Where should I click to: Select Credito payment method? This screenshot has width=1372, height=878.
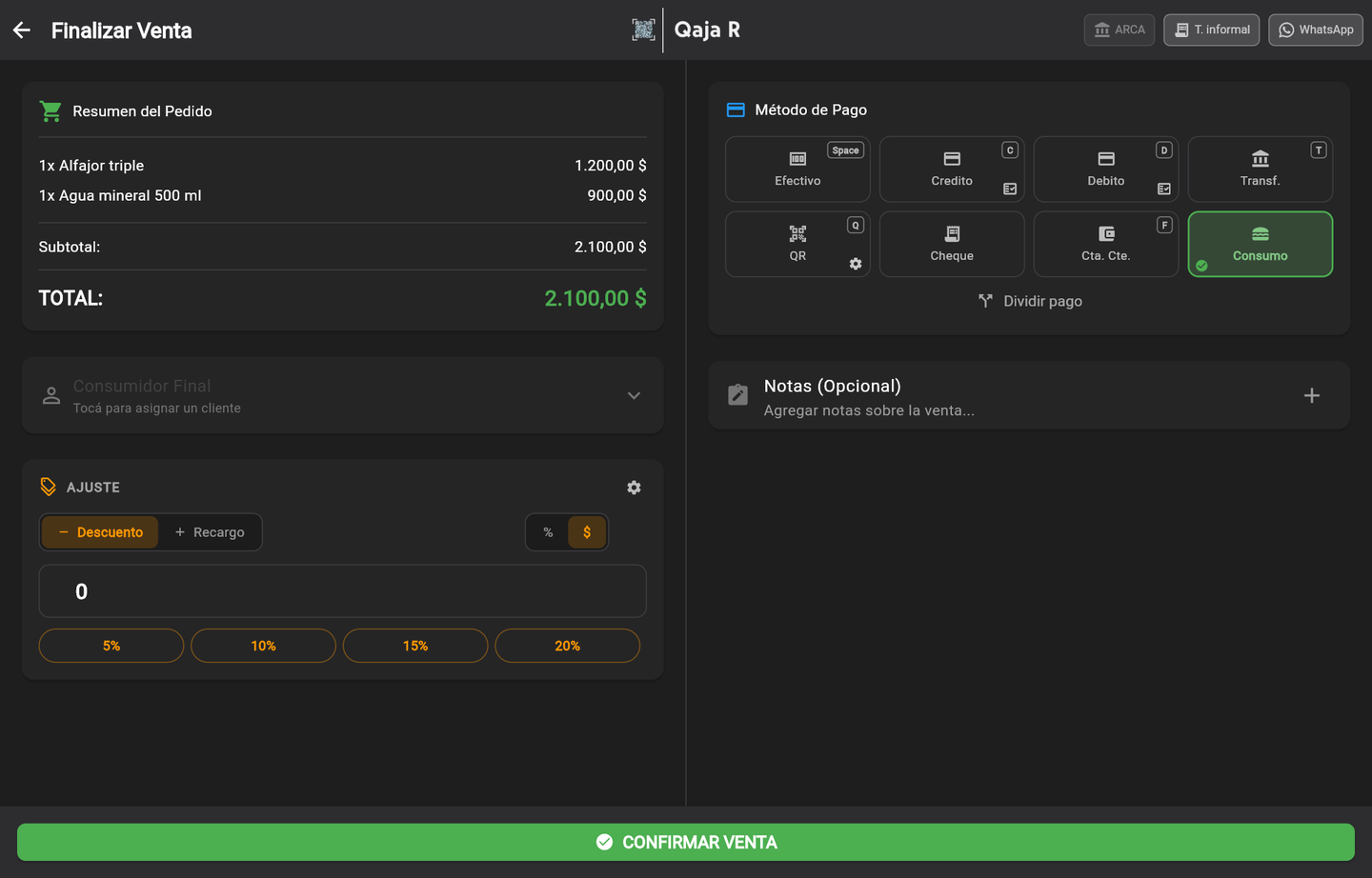952,170
